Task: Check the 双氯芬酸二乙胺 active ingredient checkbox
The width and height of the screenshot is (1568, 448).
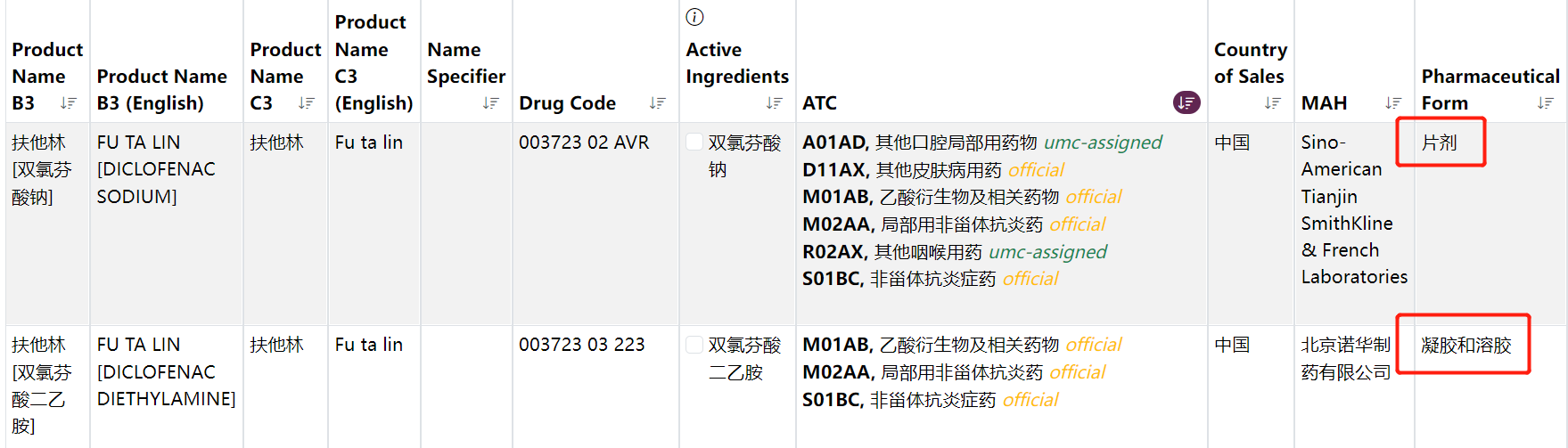Action: pos(694,345)
